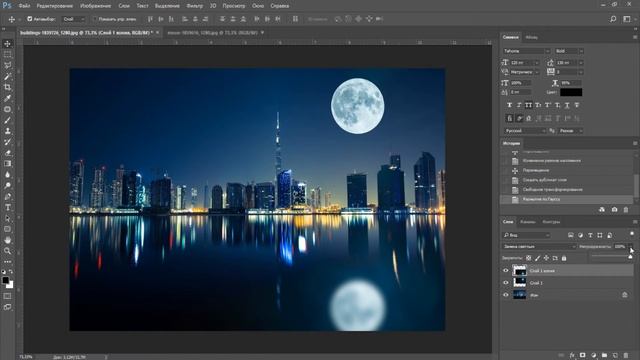Hide the background layer visibility

[x=506, y=295]
